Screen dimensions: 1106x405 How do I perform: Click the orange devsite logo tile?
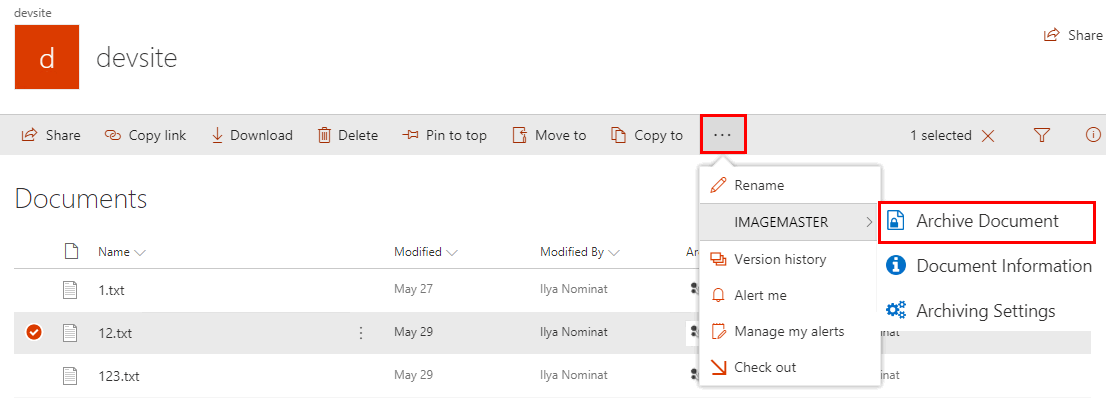(x=47, y=57)
